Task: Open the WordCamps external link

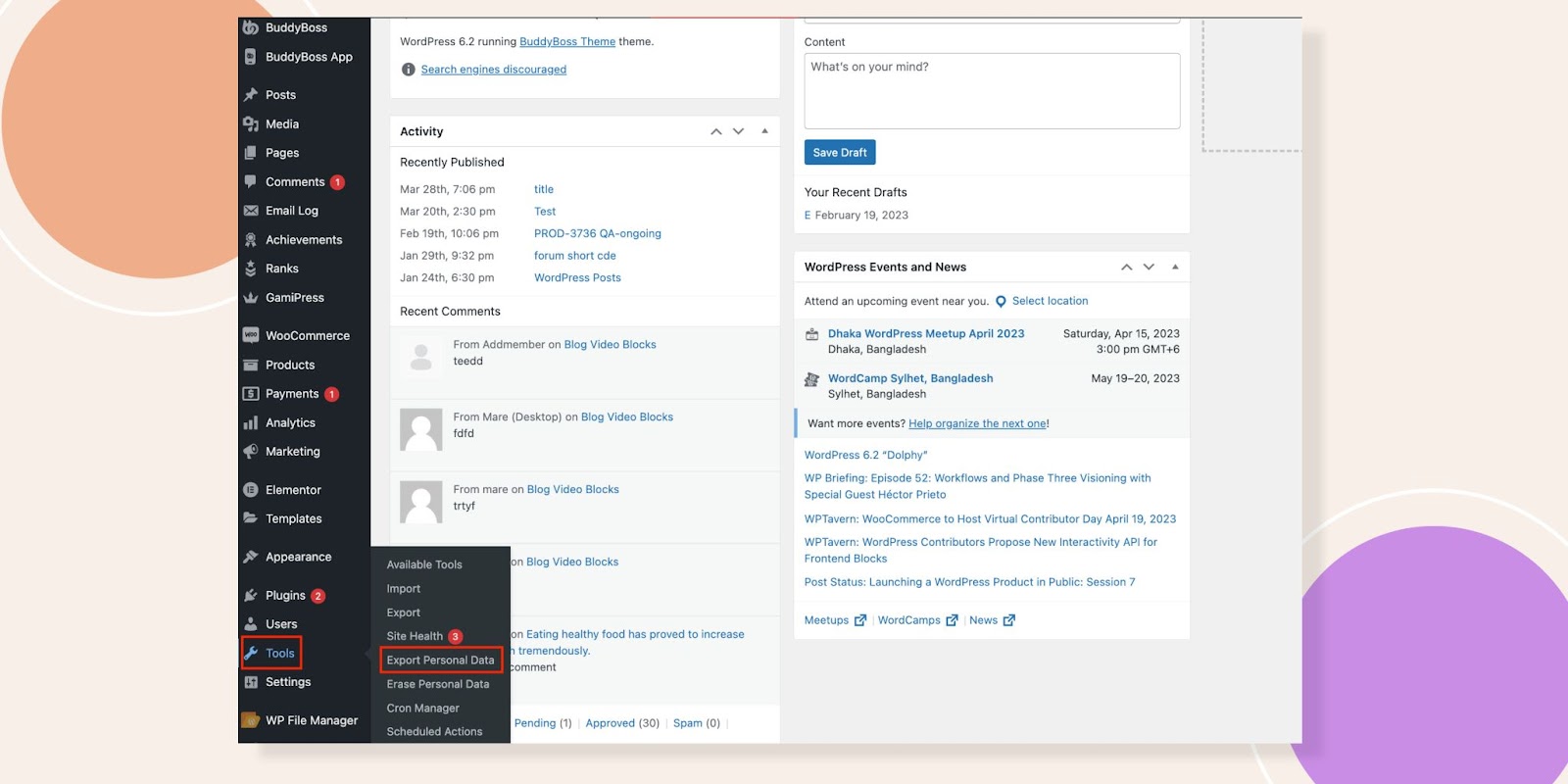Action: pyautogui.click(x=918, y=620)
